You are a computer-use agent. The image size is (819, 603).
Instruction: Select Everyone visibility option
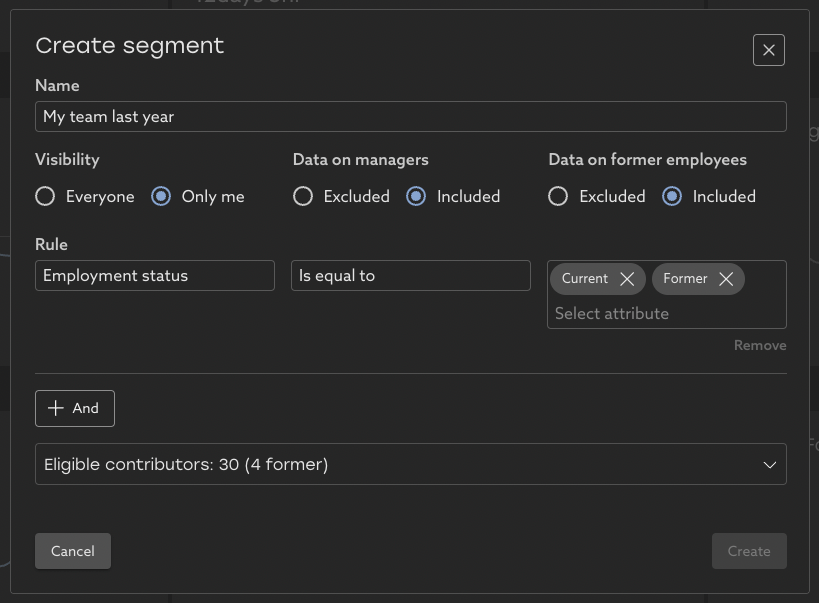coord(45,197)
